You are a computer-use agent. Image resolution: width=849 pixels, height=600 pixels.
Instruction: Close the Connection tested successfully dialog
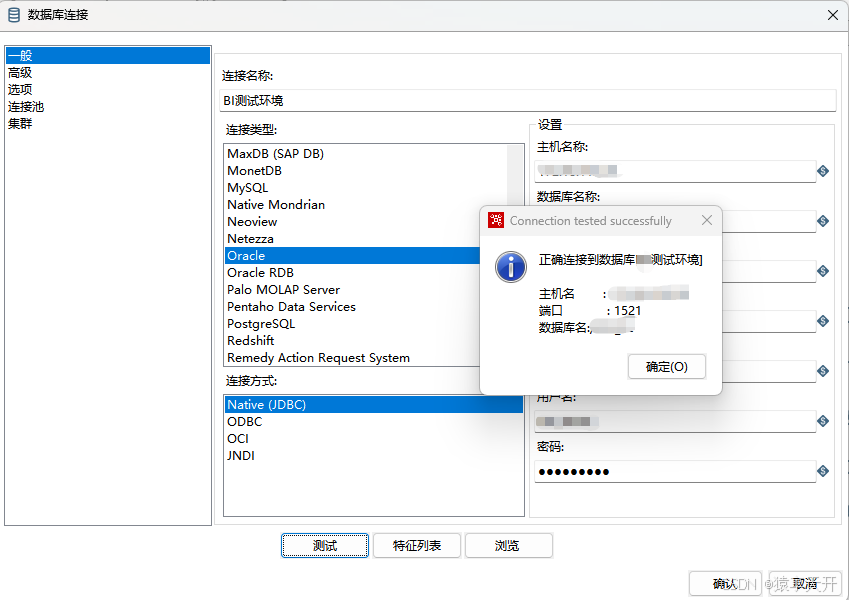coord(707,220)
